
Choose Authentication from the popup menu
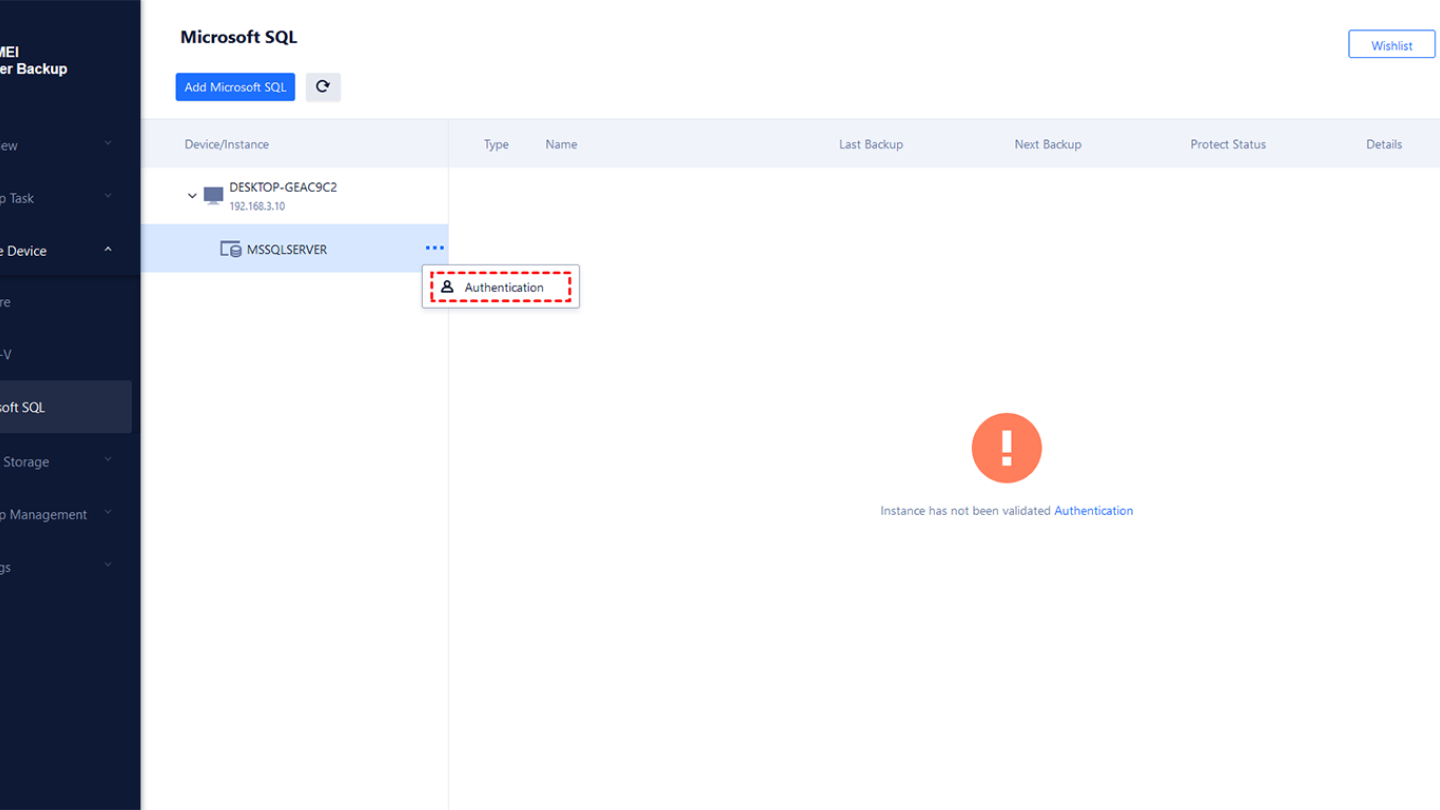pyautogui.click(x=501, y=287)
